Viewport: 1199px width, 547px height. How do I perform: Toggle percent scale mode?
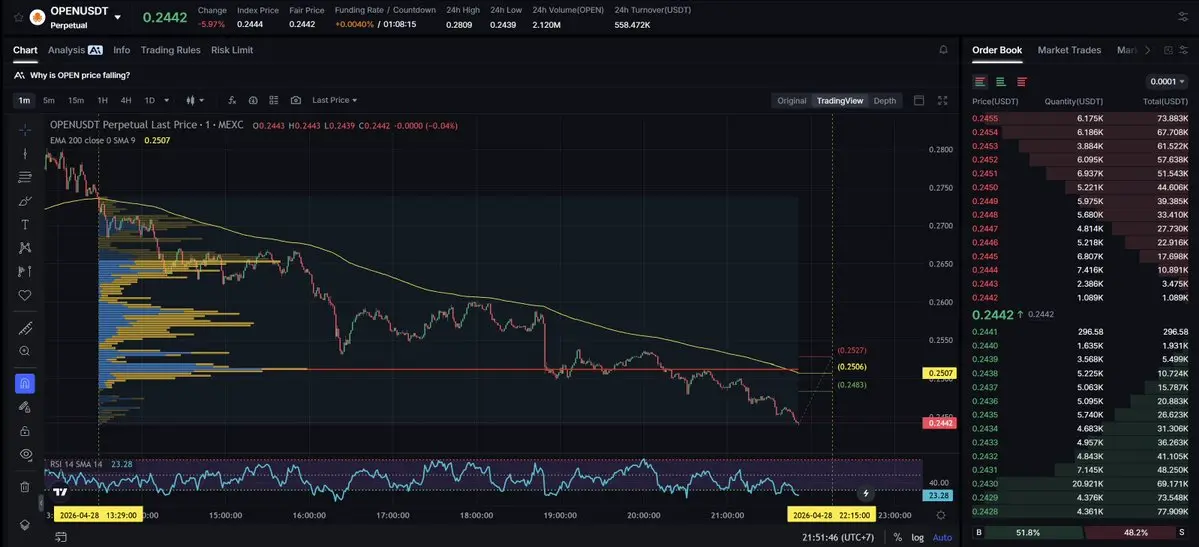point(898,538)
